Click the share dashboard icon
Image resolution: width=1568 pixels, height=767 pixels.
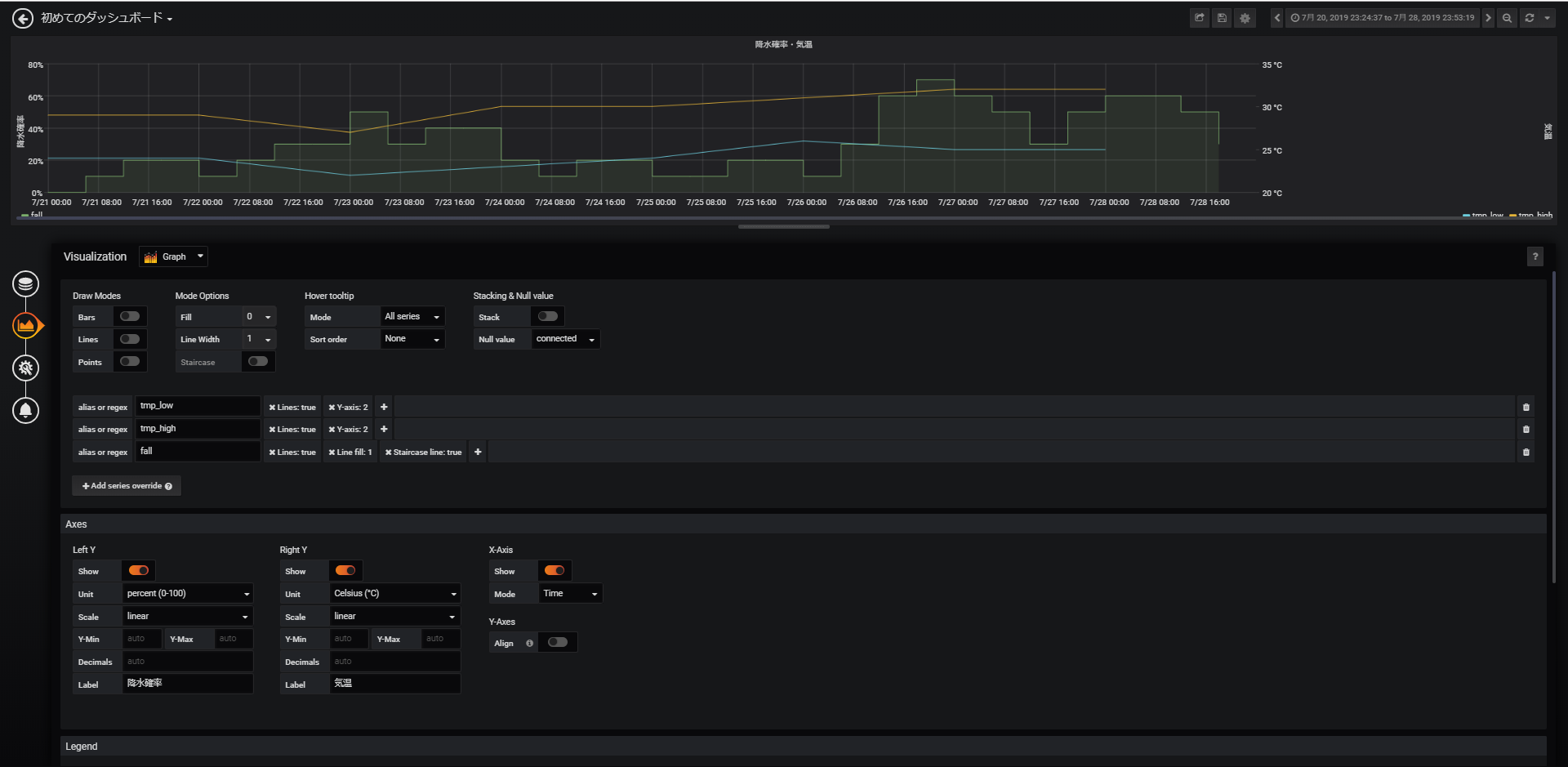(x=1199, y=18)
